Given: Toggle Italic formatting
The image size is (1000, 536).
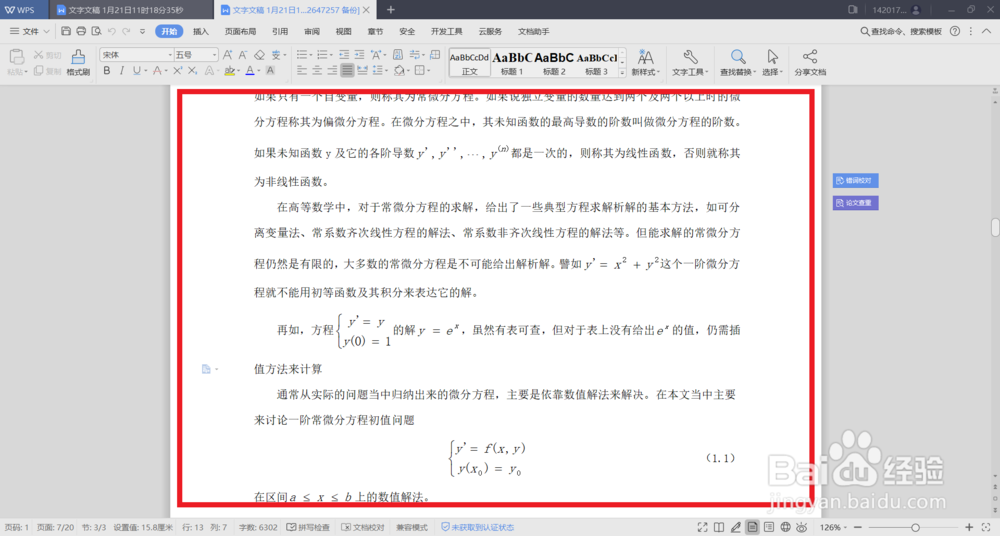Looking at the screenshot, I should pyautogui.click(x=121, y=71).
